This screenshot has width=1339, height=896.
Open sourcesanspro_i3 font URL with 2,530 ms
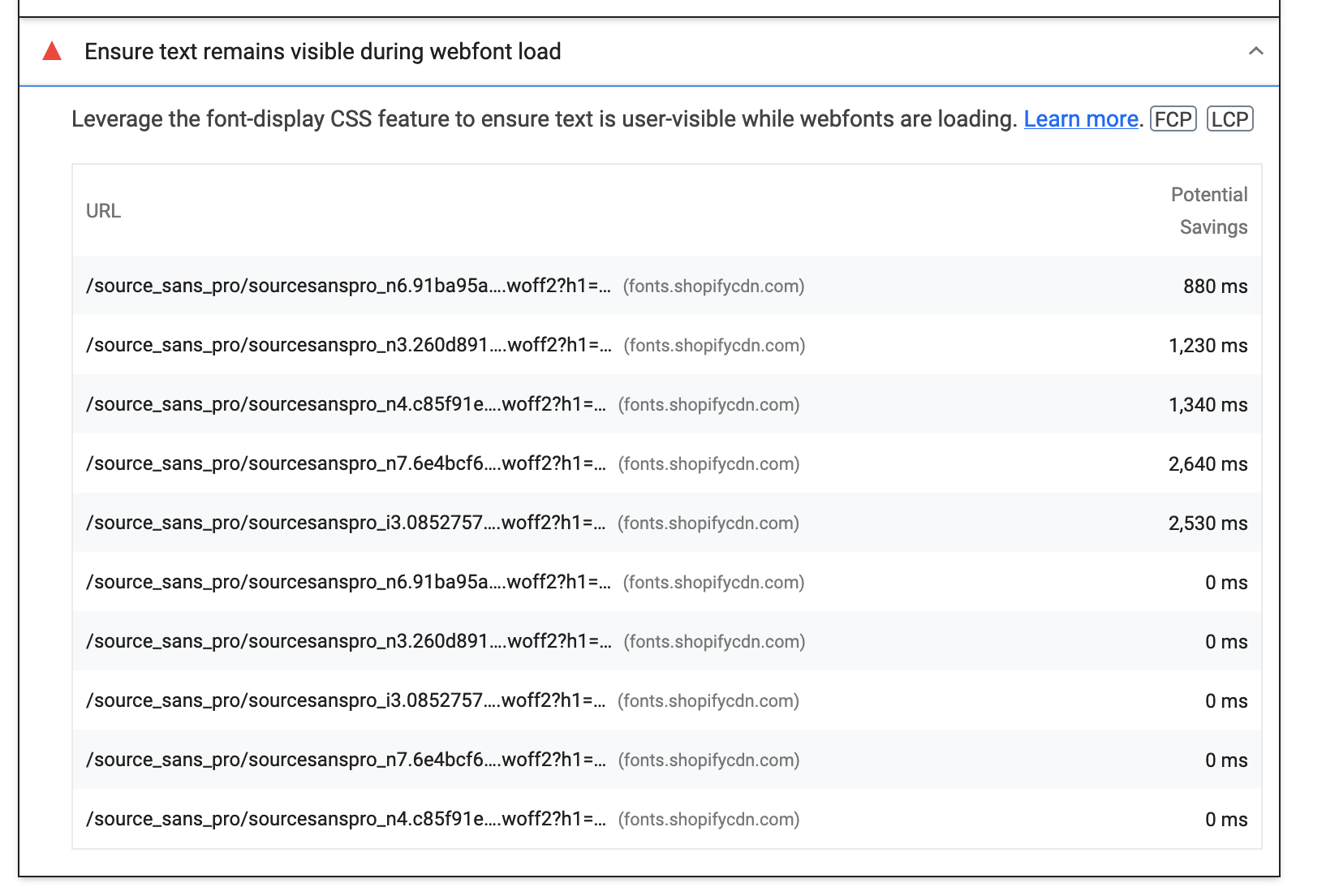coord(346,523)
